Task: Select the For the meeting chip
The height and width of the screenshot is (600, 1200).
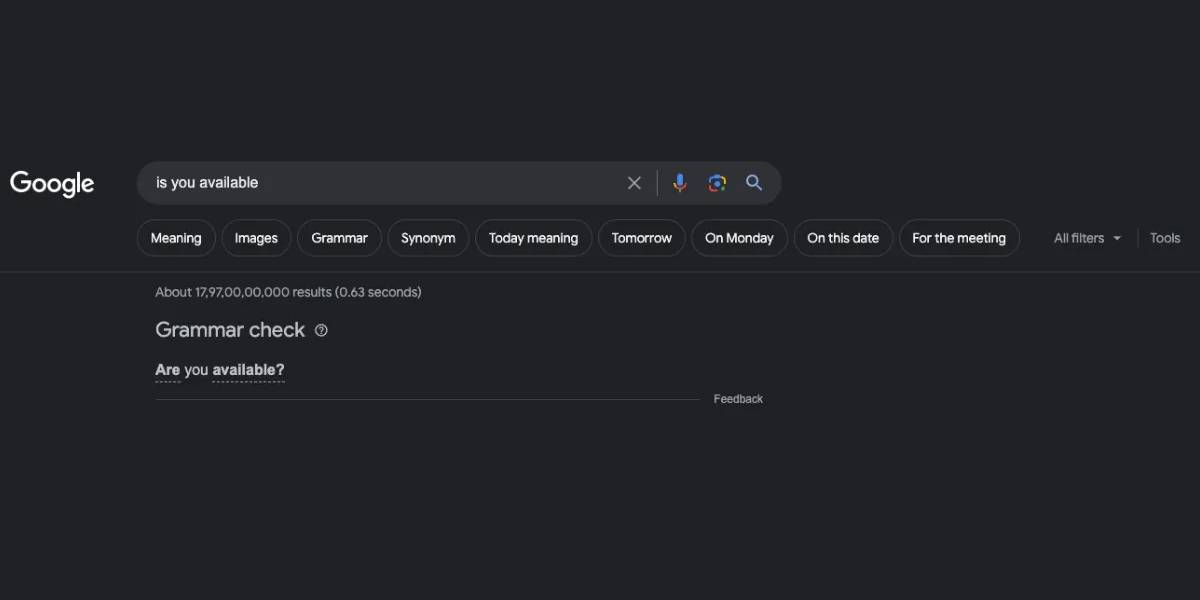Action: coord(959,238)
